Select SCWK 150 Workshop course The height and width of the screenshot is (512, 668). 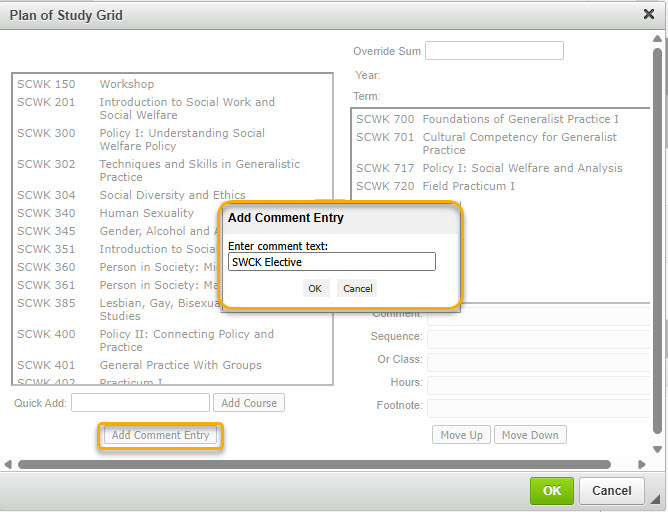172,84
